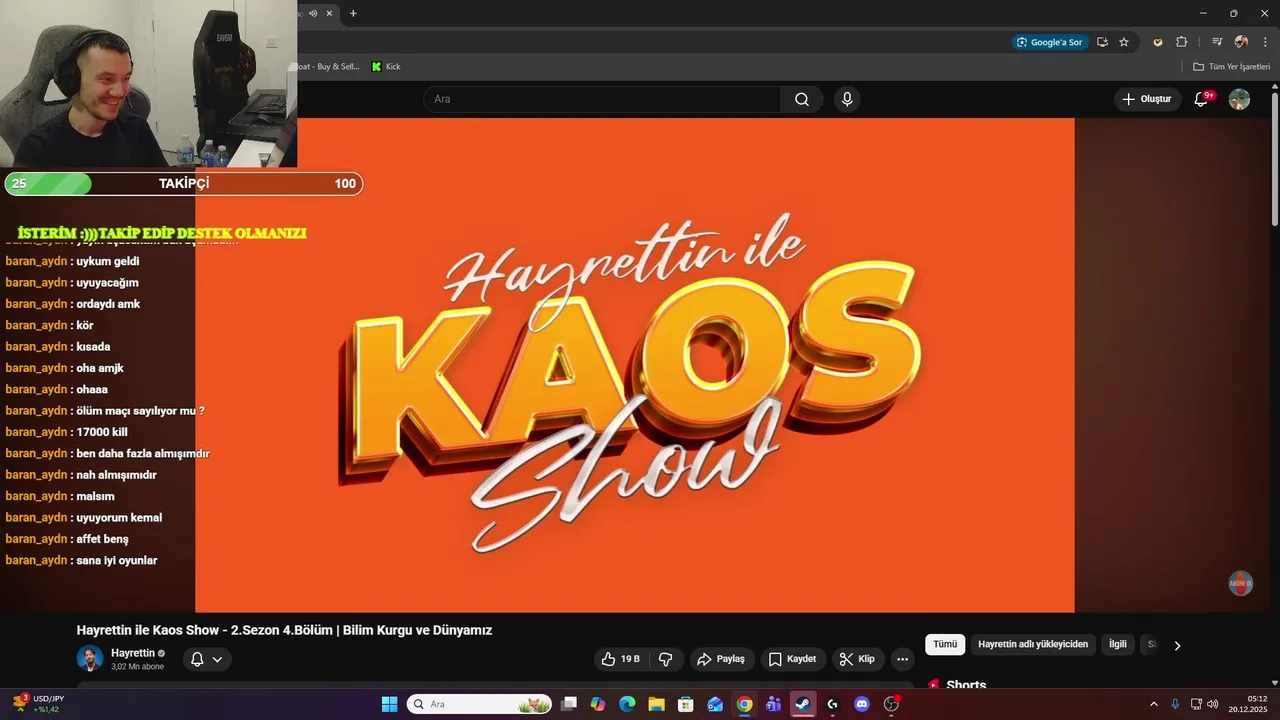Open the media controls icon in Chrome

pyautogui.click(x=1217, y=42)
